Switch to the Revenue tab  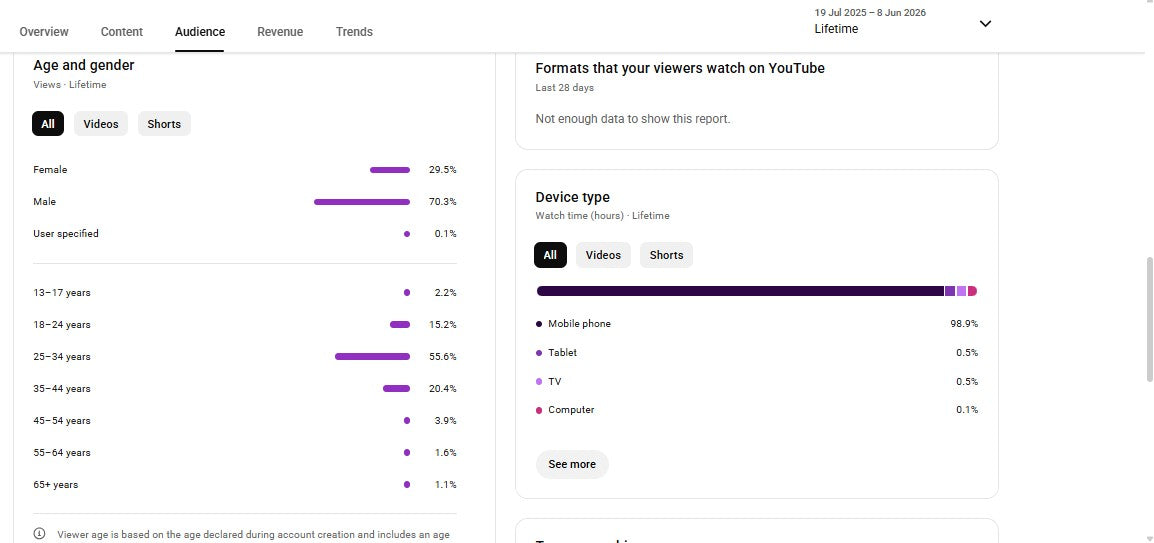click(x=280, y=32)
